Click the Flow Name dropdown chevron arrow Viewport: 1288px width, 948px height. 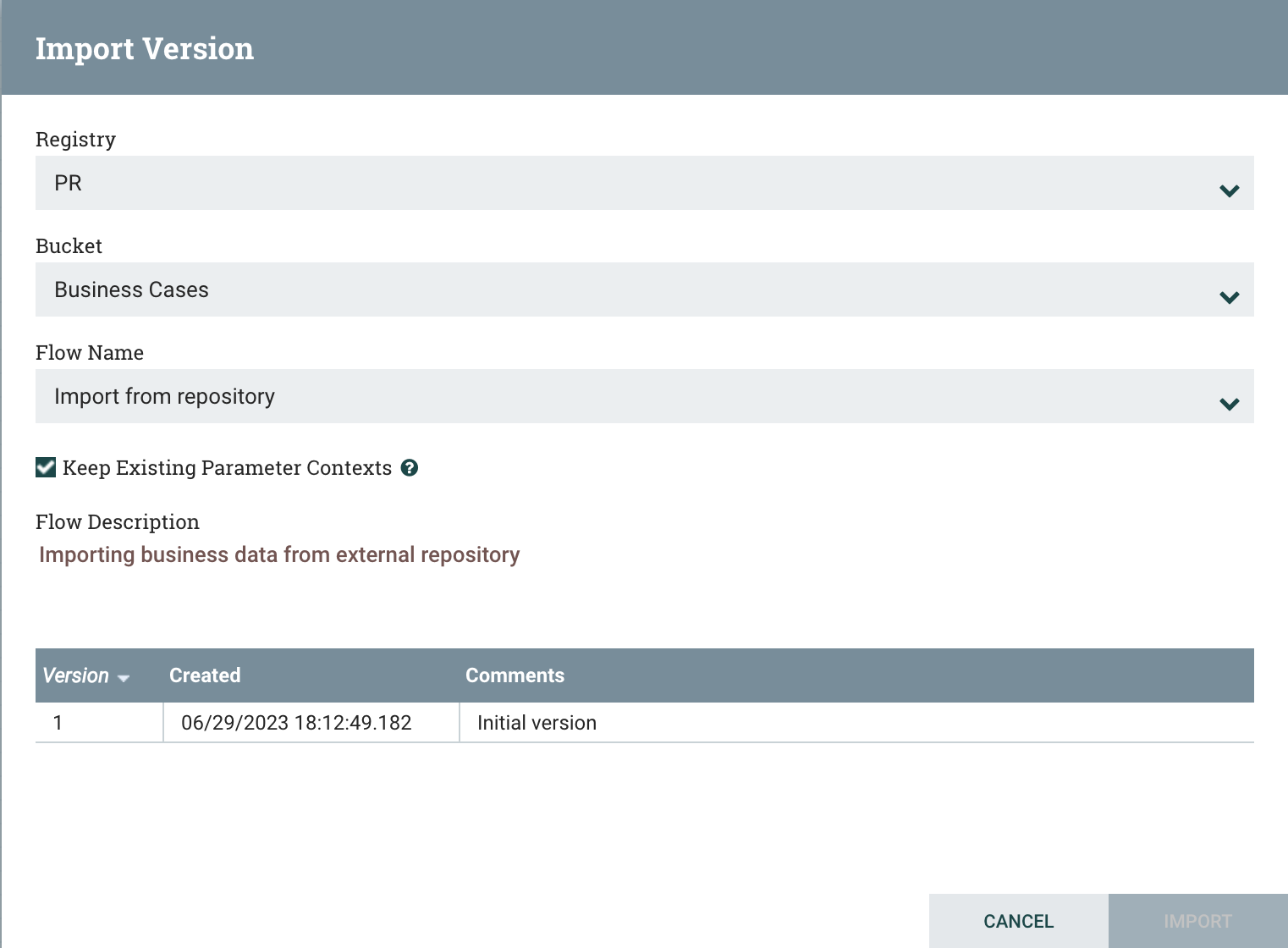[1229, 404]
